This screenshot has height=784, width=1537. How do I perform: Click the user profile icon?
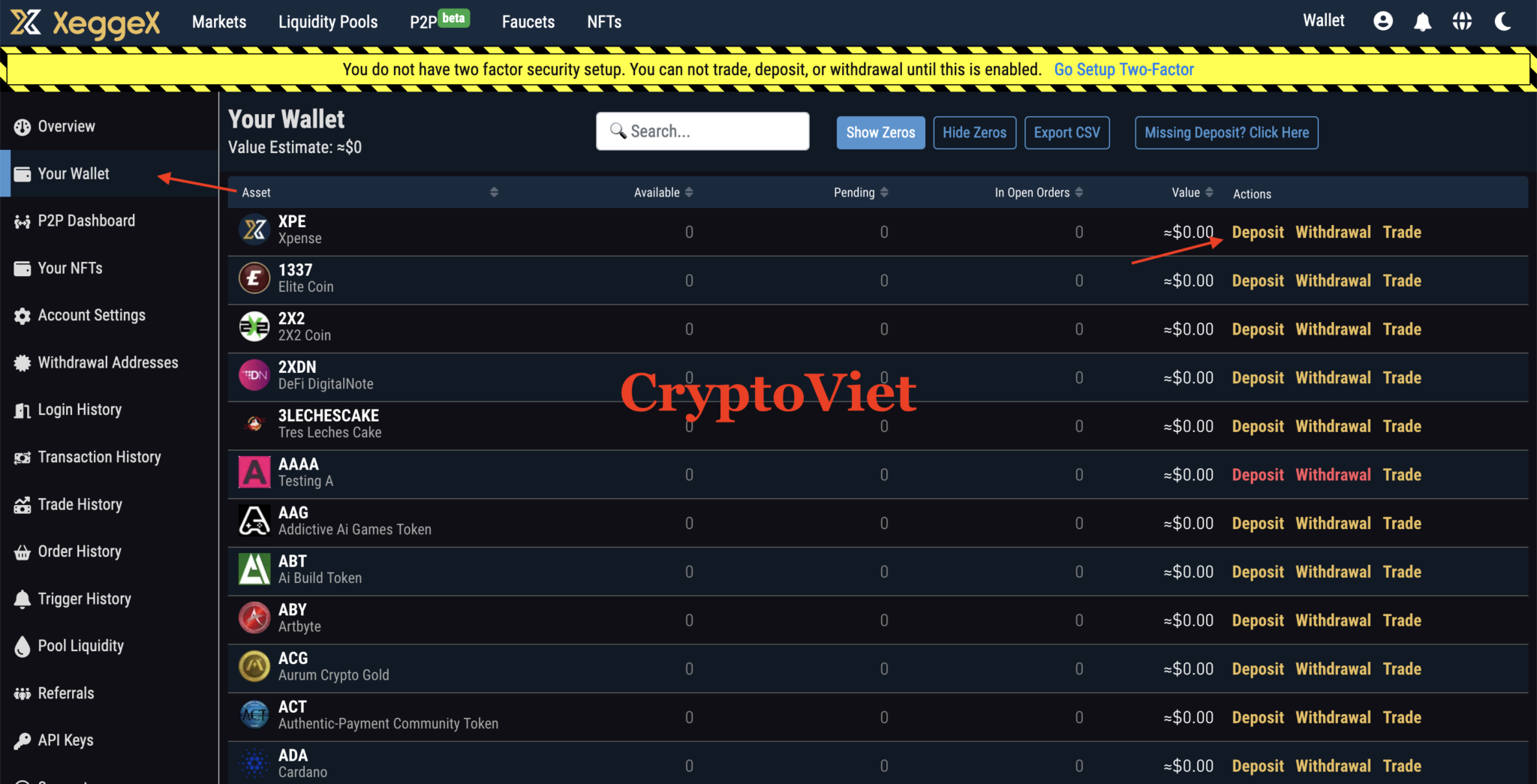[1383, 21]
